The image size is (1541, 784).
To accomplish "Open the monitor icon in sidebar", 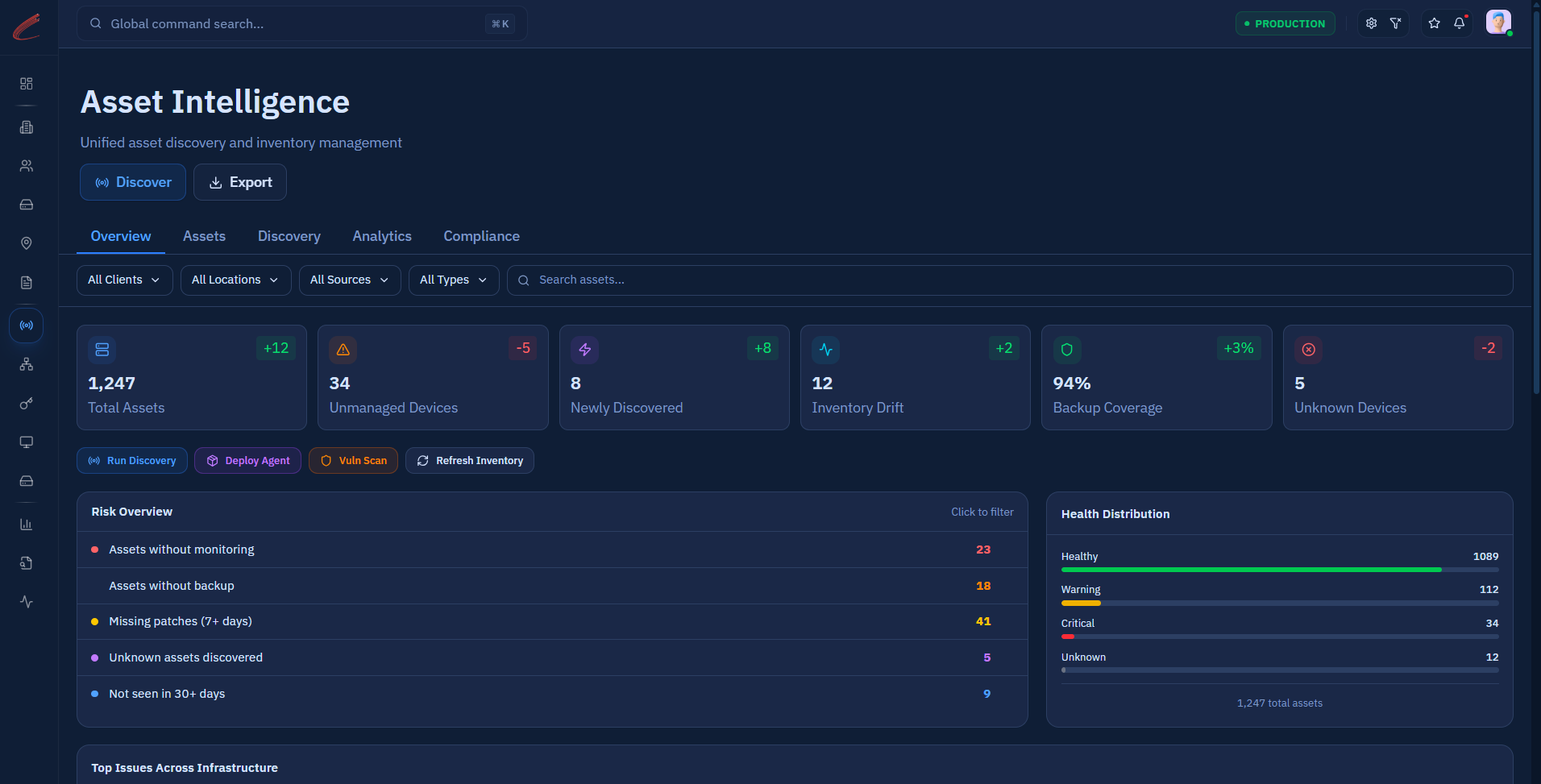I will (27, 442).
